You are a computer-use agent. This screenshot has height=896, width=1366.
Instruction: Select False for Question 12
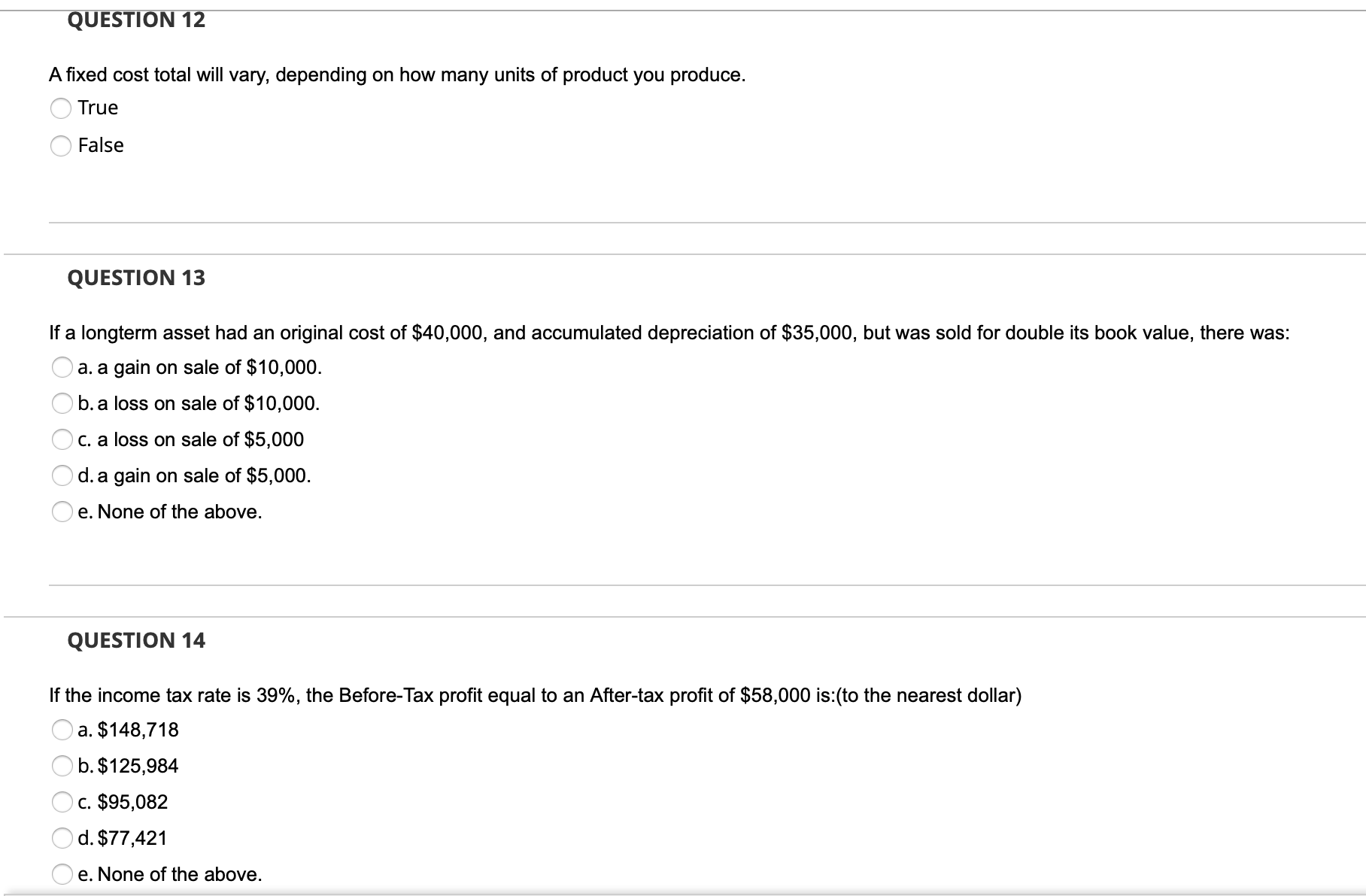click(62, 146)
